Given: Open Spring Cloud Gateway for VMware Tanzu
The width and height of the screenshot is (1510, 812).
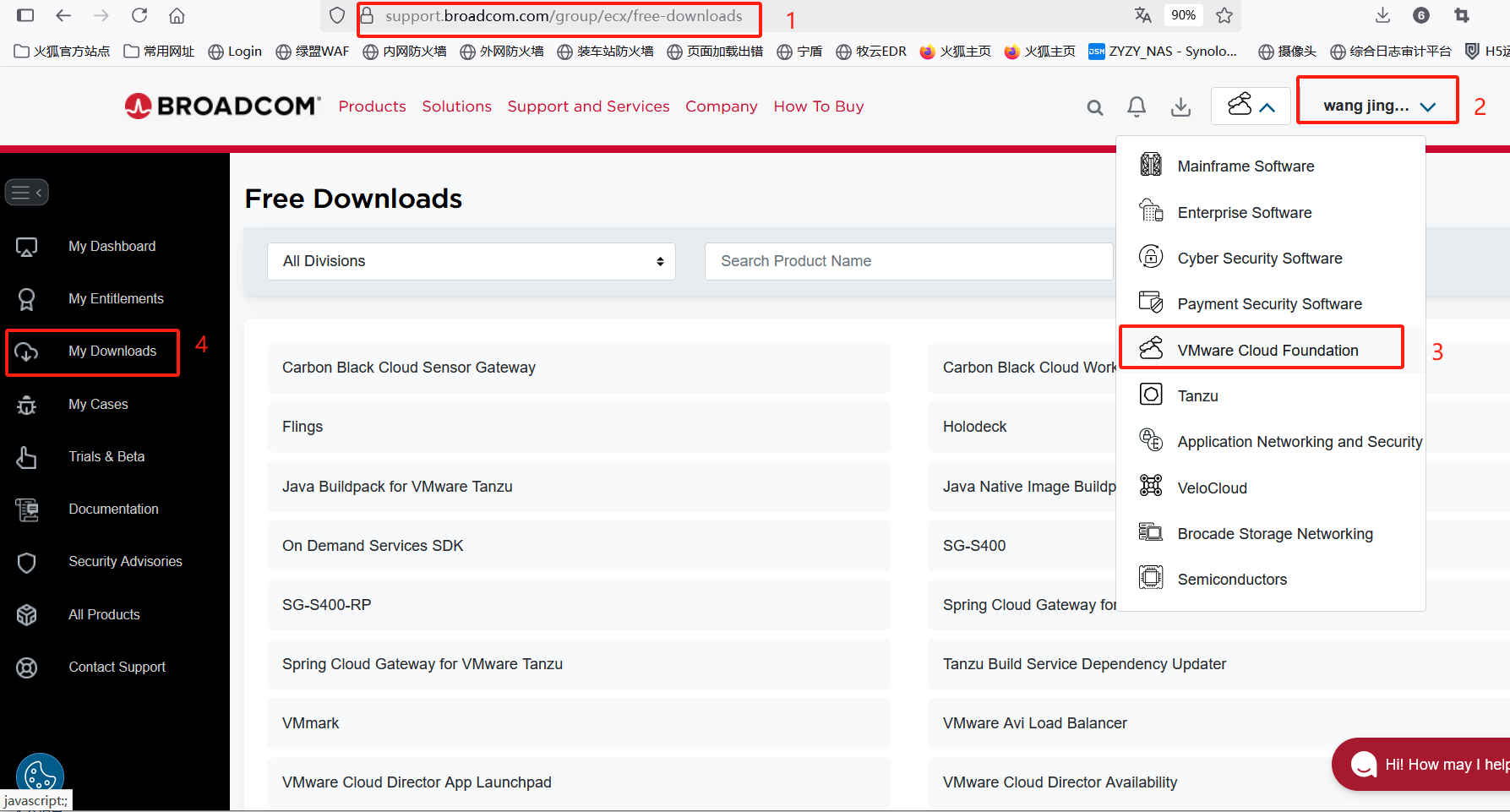Looking at the screenshot, I should point(579,664).
